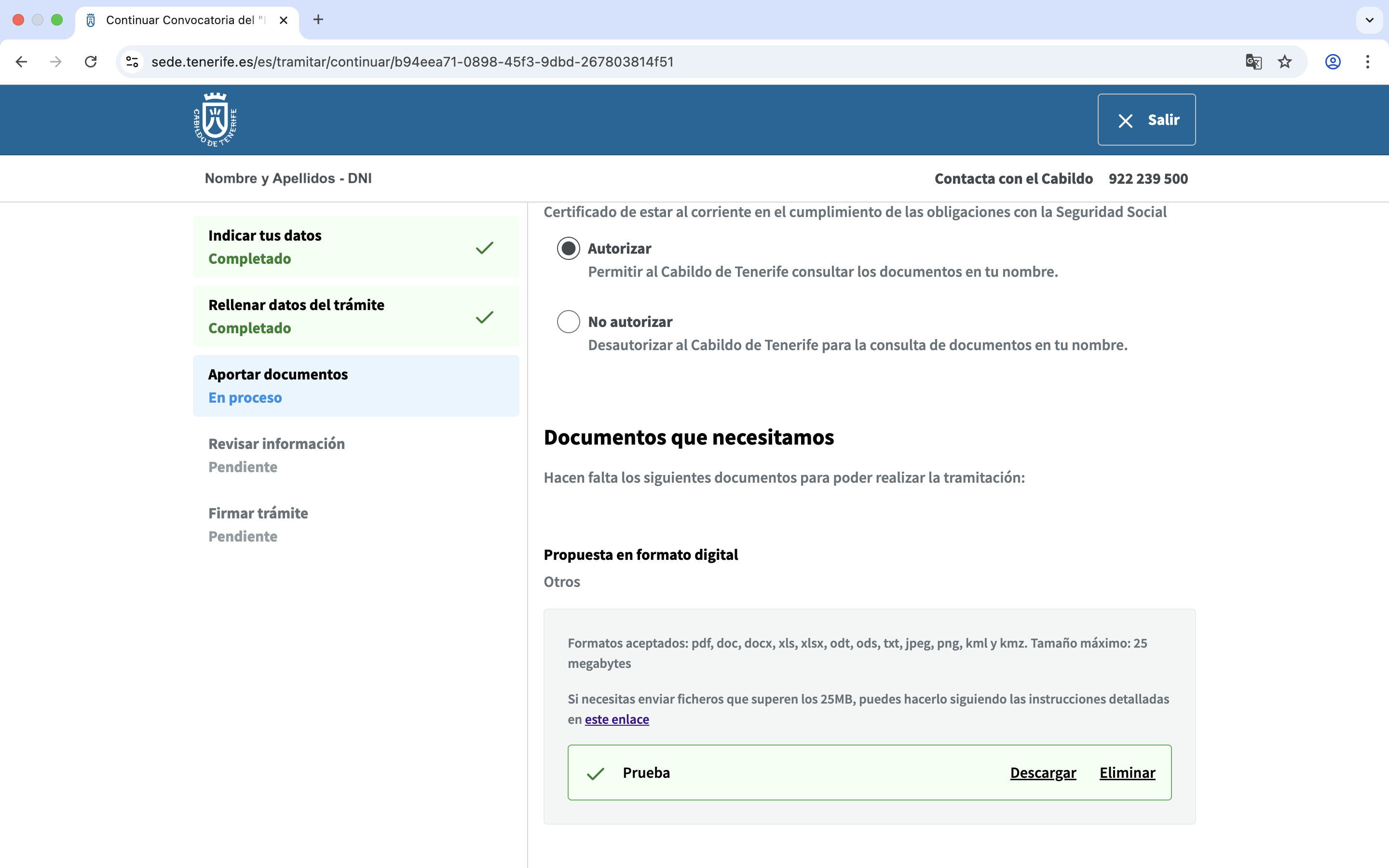1389x868 pixels.
Task: Open the Rellenar datos del trámite step
Action: pyautogui.click(x=356, y=316)
